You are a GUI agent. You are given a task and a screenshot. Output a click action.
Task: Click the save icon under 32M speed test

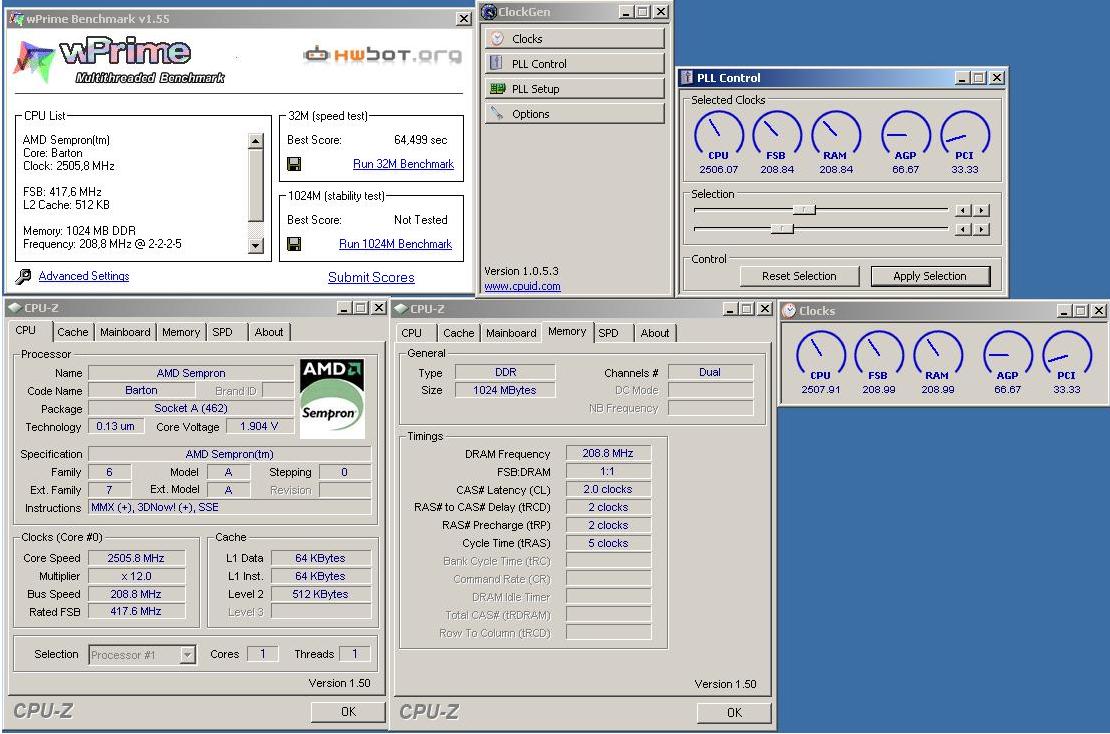294,164
